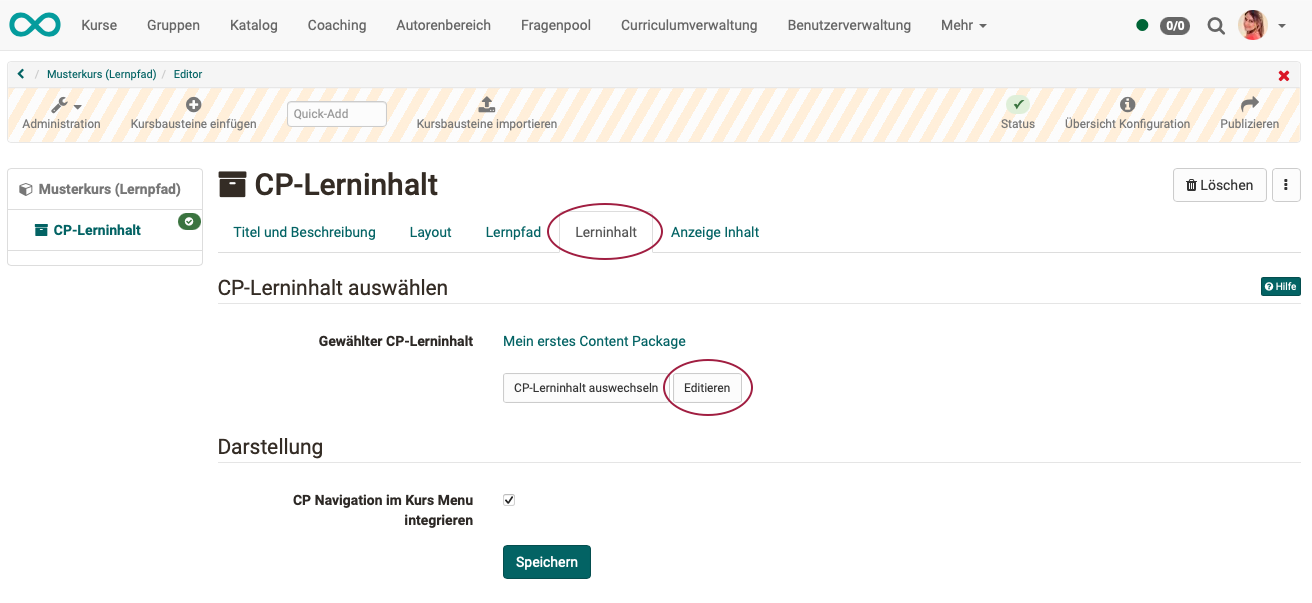Disable CP Navigation im Kurs Menu integrieren
The height and width of the screenshot is (603, 1312).
[x=508, y=499]
